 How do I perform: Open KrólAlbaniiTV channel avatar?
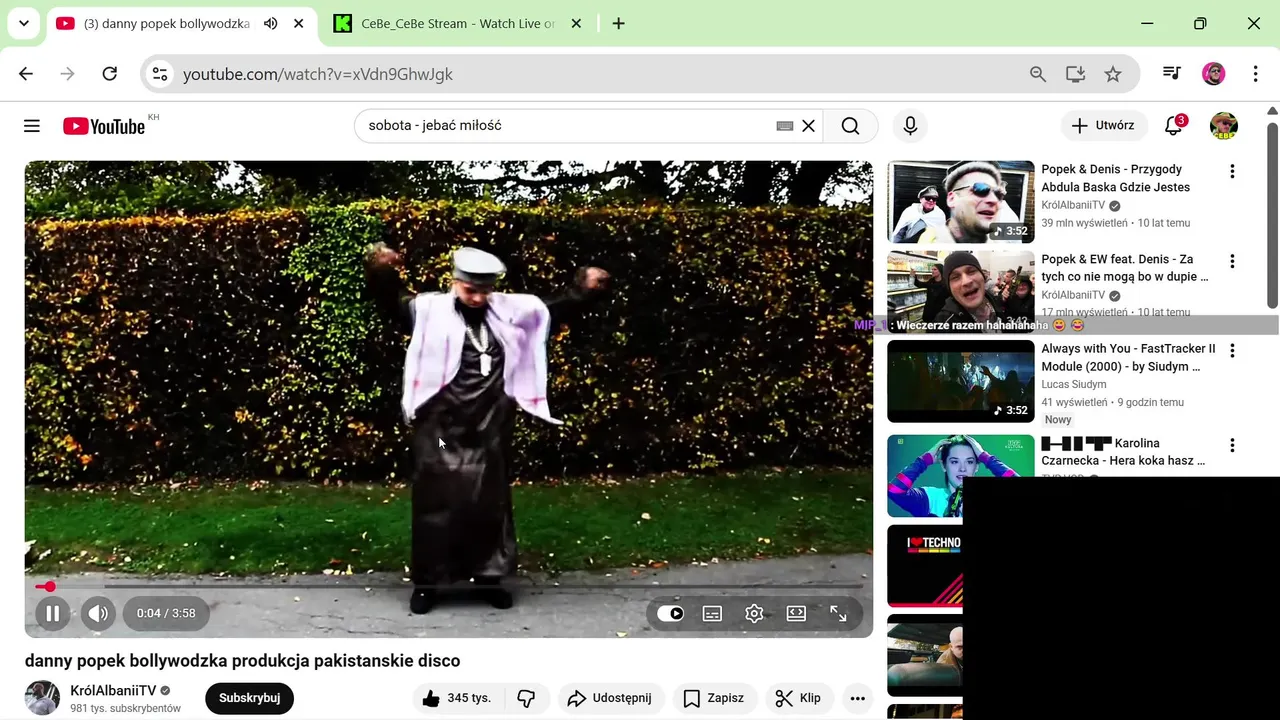tap(42, 698)
